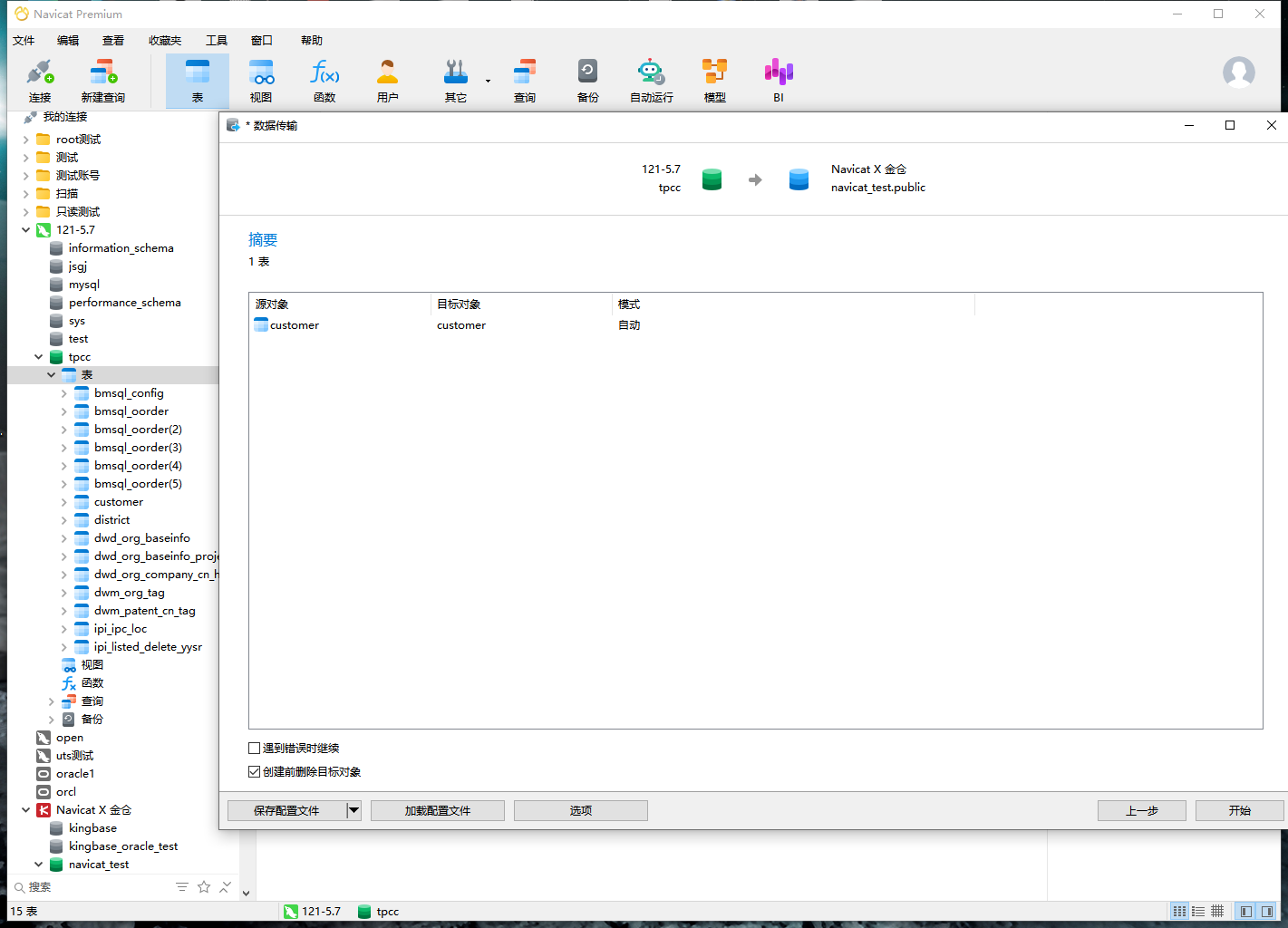This screenshot has height=928, width=1288.
Task: Select the customer row in summary list
Action: pyautogui.click(x=755, y=325)
